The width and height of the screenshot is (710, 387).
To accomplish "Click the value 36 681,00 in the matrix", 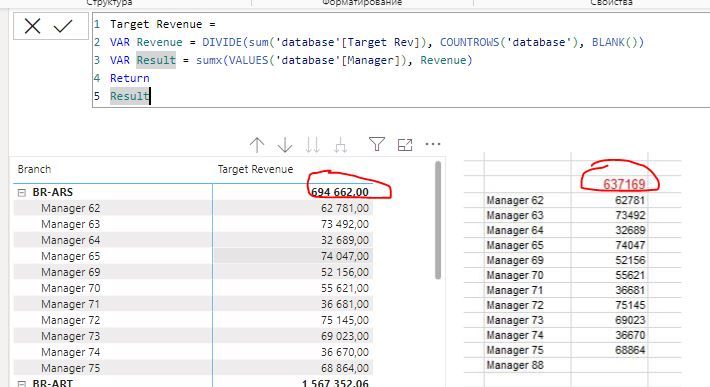I will [345, 304].
